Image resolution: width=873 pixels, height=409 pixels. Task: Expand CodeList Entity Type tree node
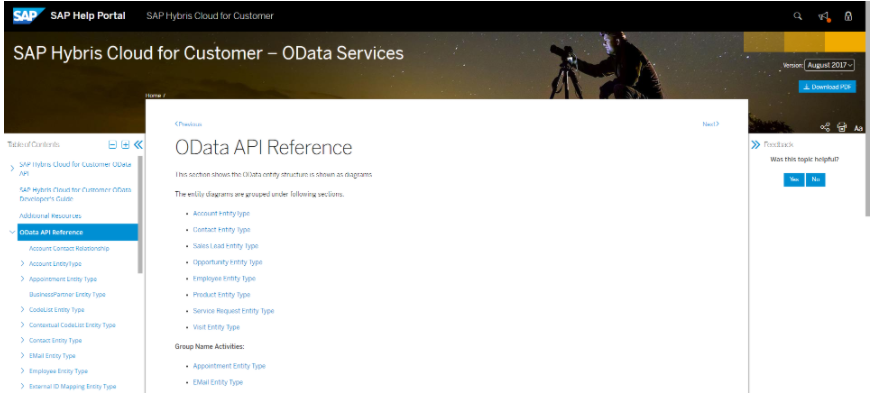pyautogui.click(x=22, y=309)
